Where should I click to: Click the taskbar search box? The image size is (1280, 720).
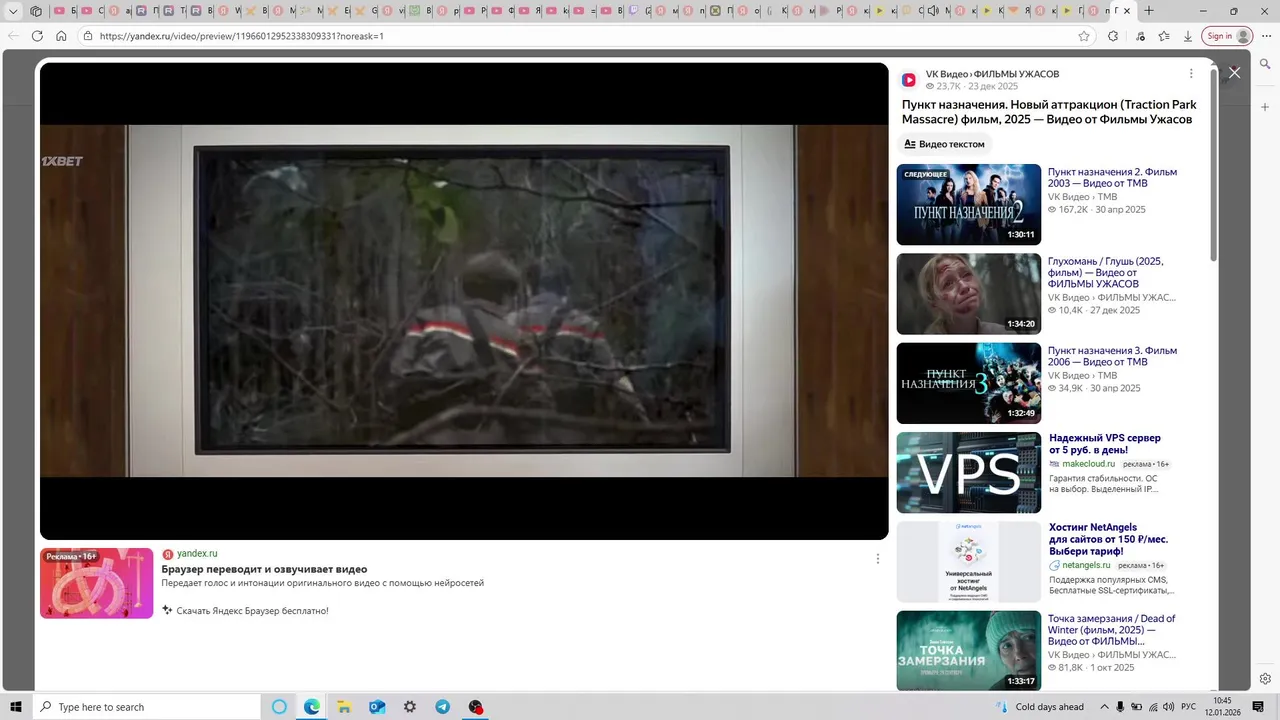click(x=147, y=707)
